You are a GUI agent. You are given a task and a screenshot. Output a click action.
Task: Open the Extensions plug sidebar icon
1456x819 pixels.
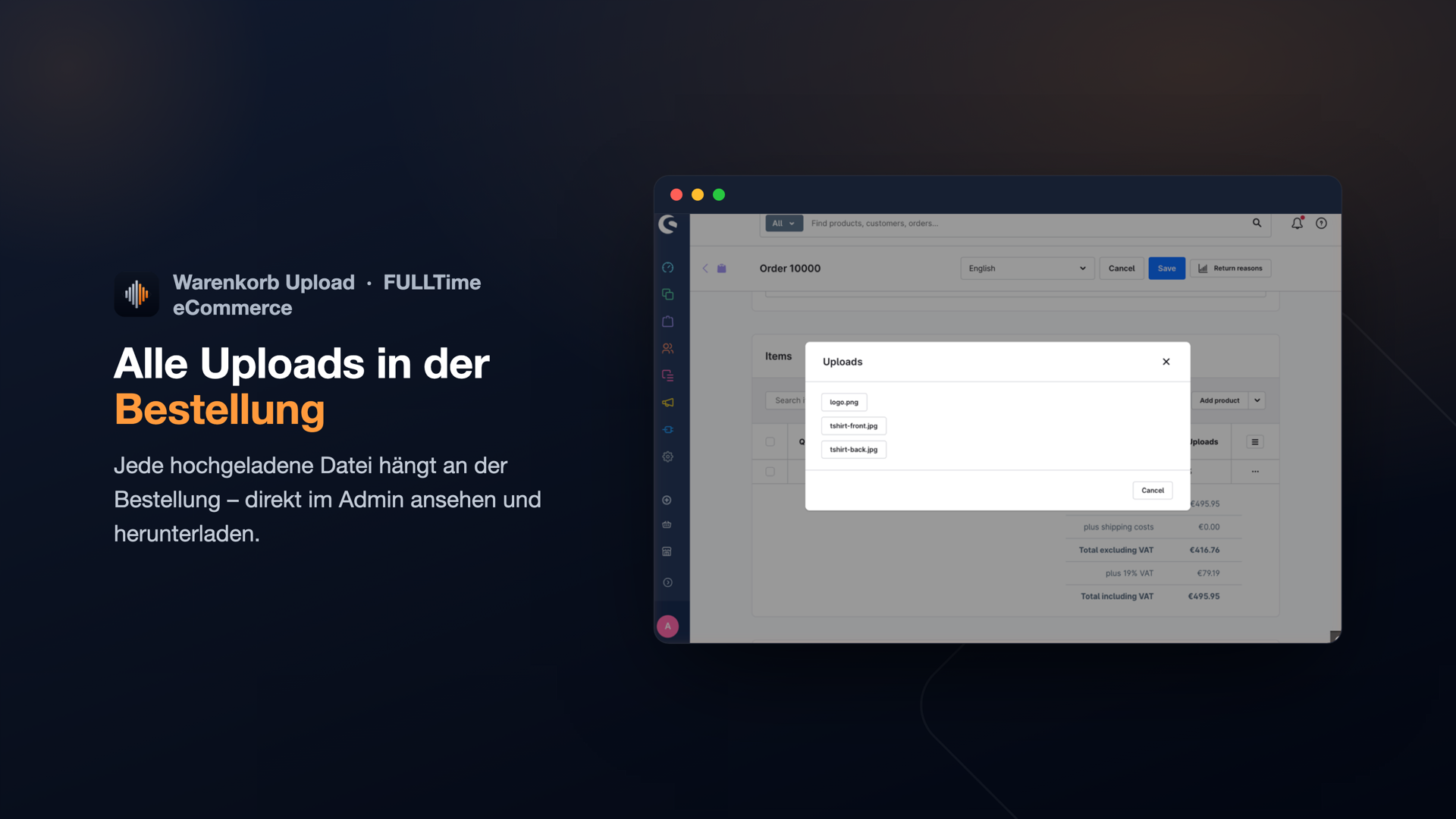pyautogui.click(x=667, y=430)
